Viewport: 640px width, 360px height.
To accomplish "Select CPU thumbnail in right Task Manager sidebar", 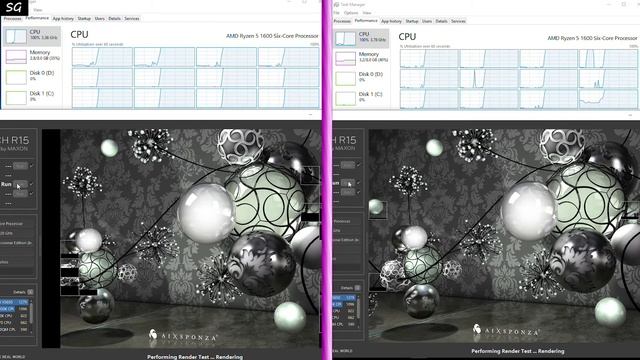I will pos(345,38).
